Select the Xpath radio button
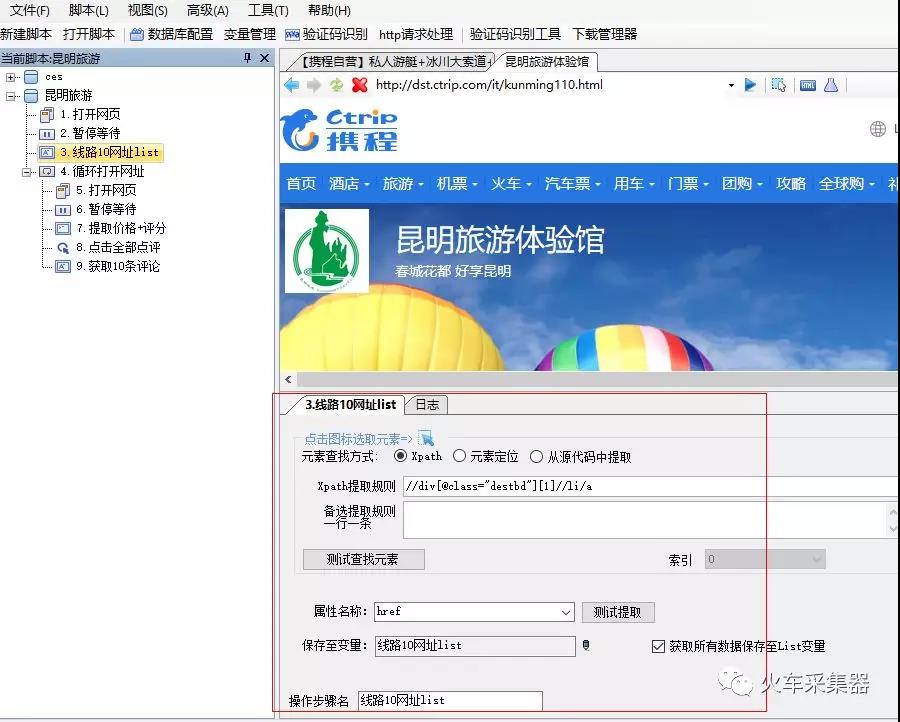This screenshot has width=900, height=722. [x=401, y=456]
